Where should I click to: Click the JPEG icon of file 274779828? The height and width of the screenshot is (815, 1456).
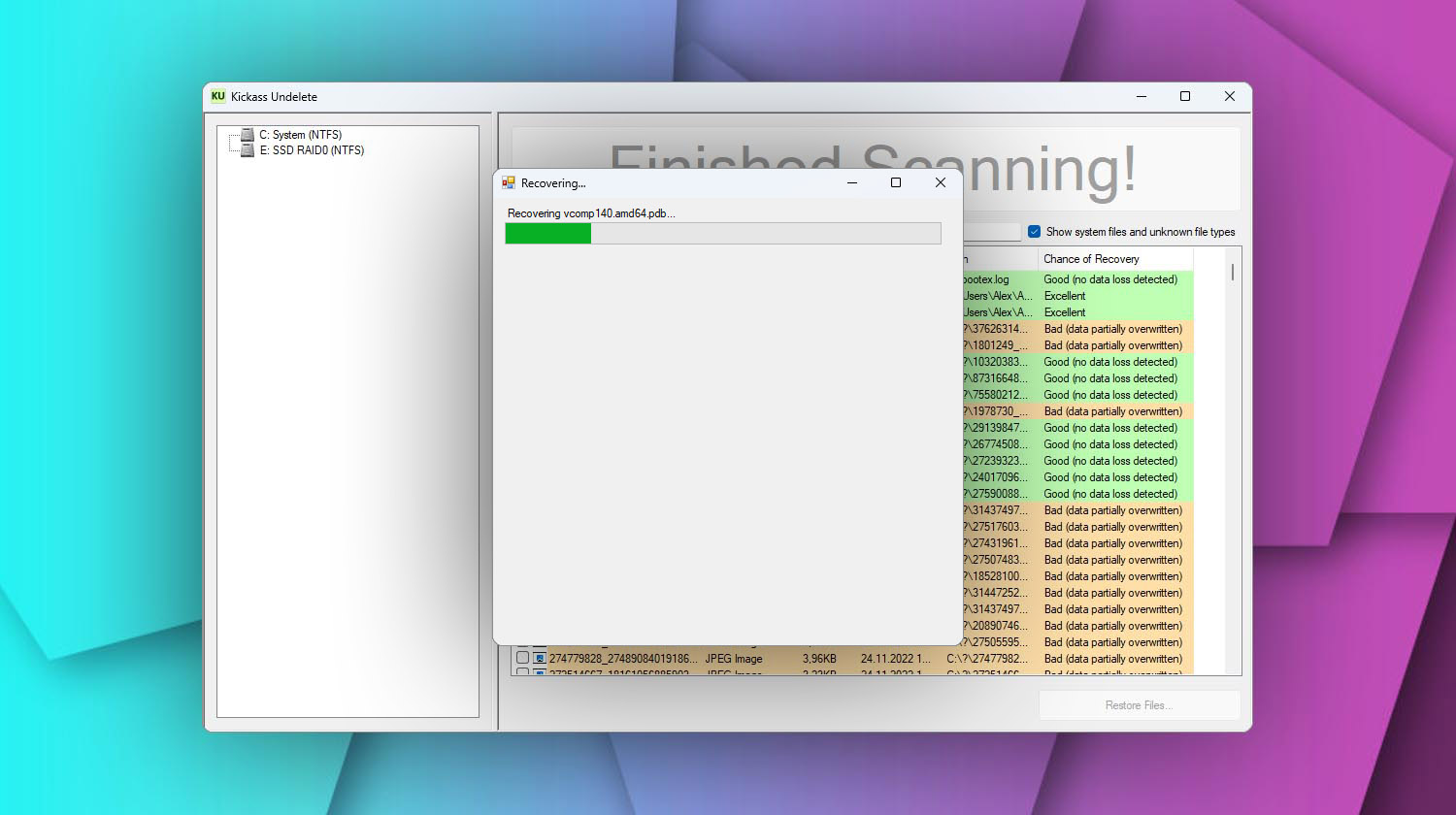[540, 659]
